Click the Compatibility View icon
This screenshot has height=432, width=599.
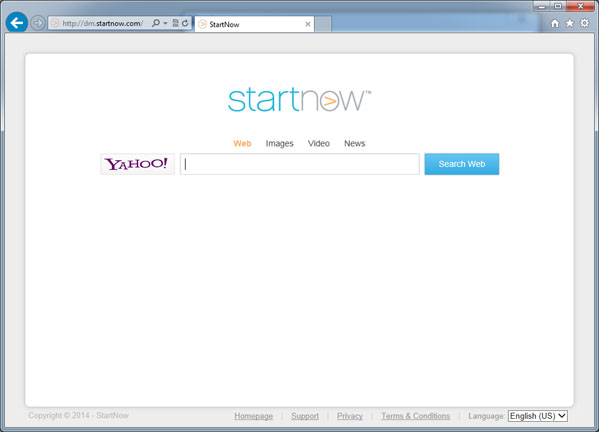pos(175,23)
